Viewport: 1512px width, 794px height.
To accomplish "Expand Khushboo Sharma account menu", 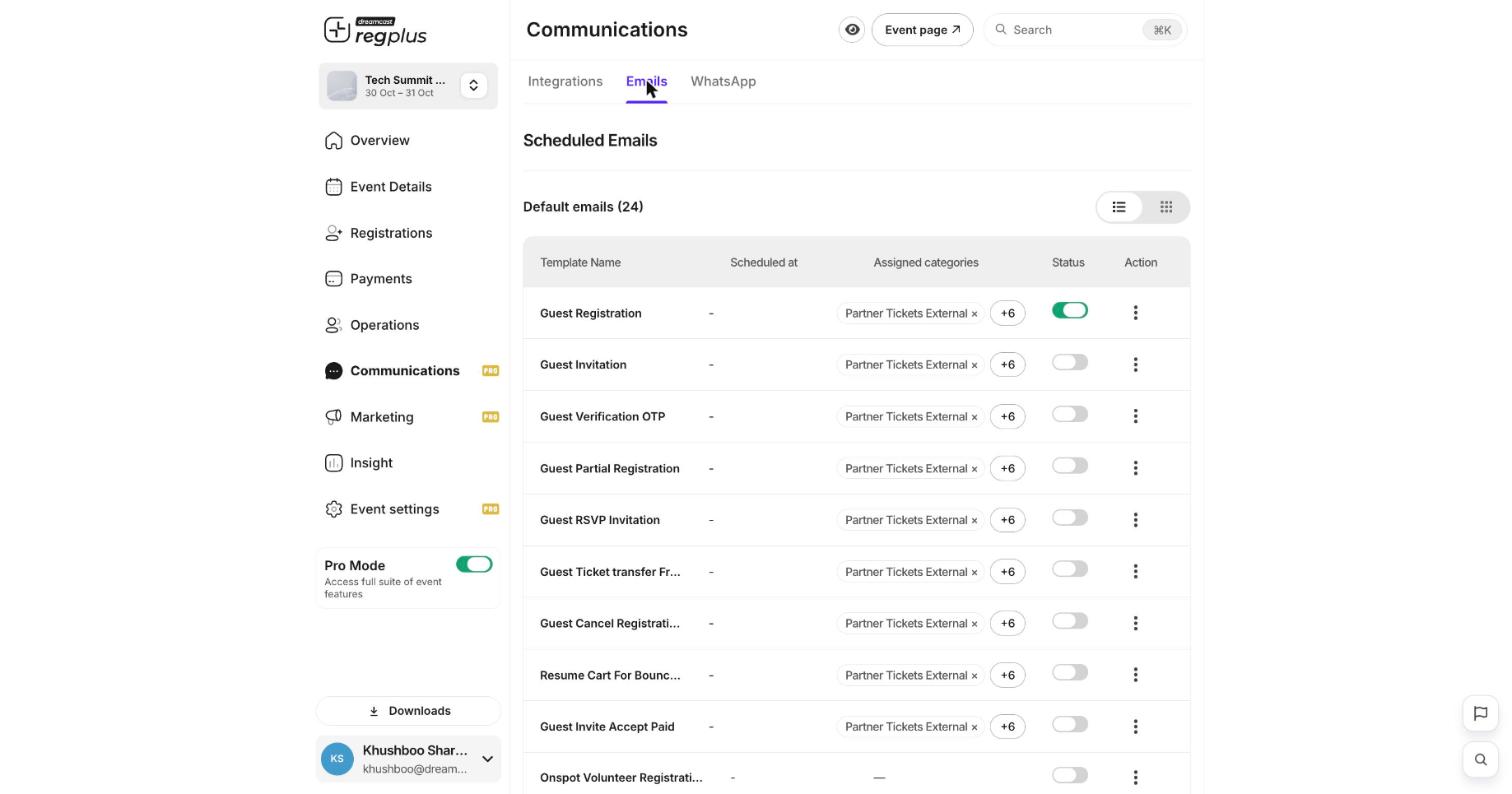I will [487, 759].
